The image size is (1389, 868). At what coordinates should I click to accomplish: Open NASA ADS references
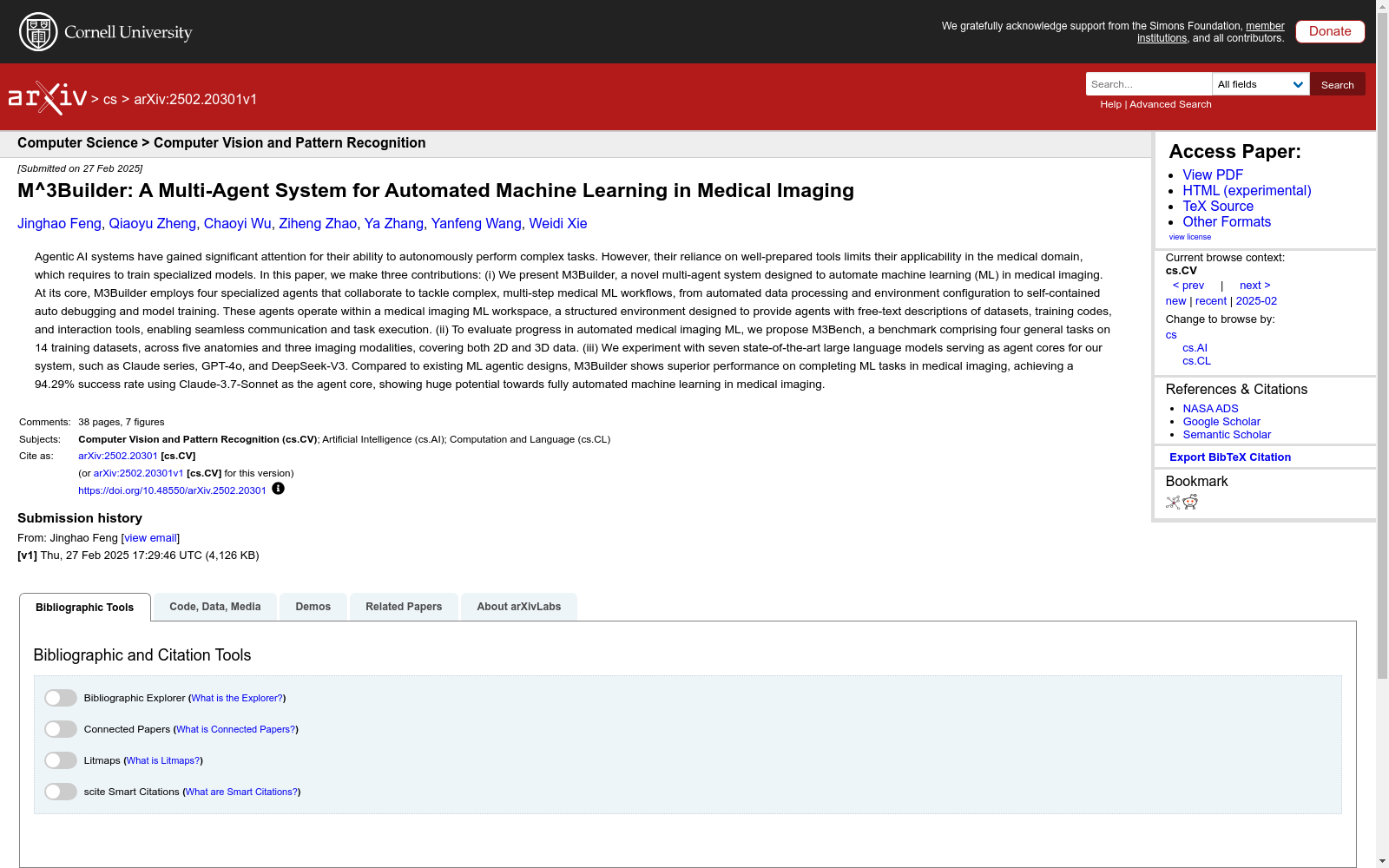[1211, 409]
